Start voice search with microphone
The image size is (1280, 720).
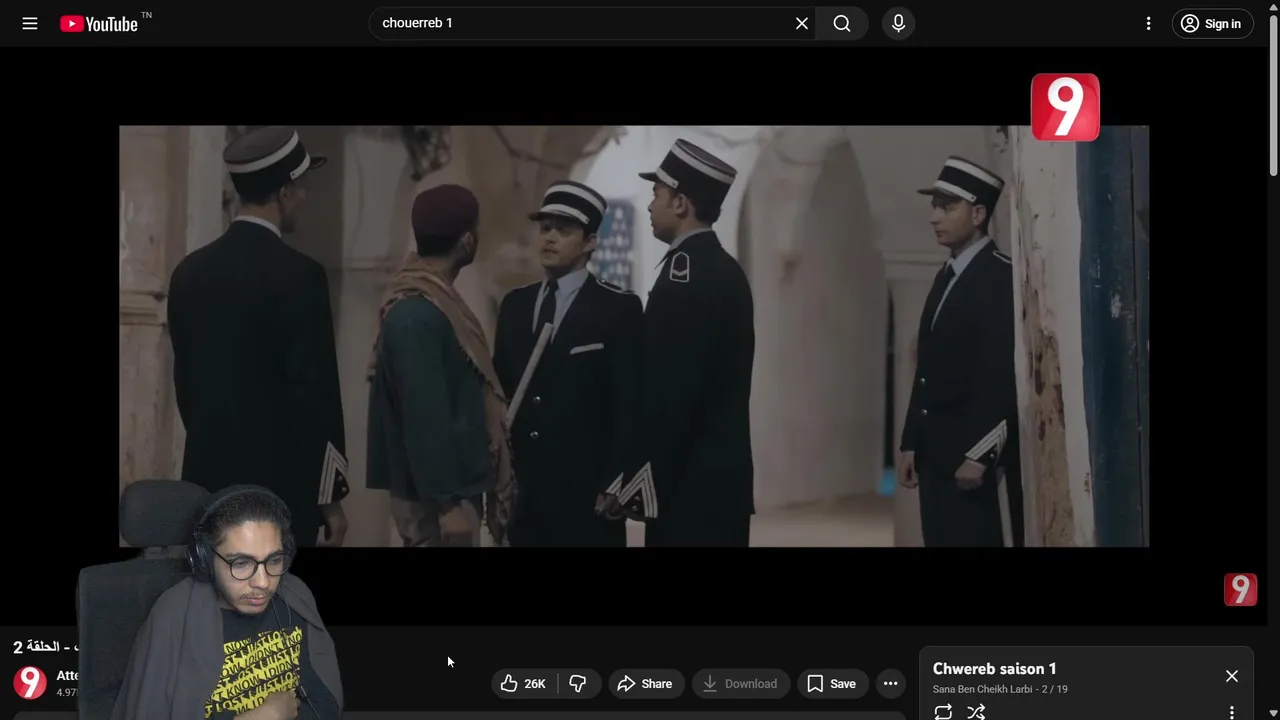(x=898, y=23)
